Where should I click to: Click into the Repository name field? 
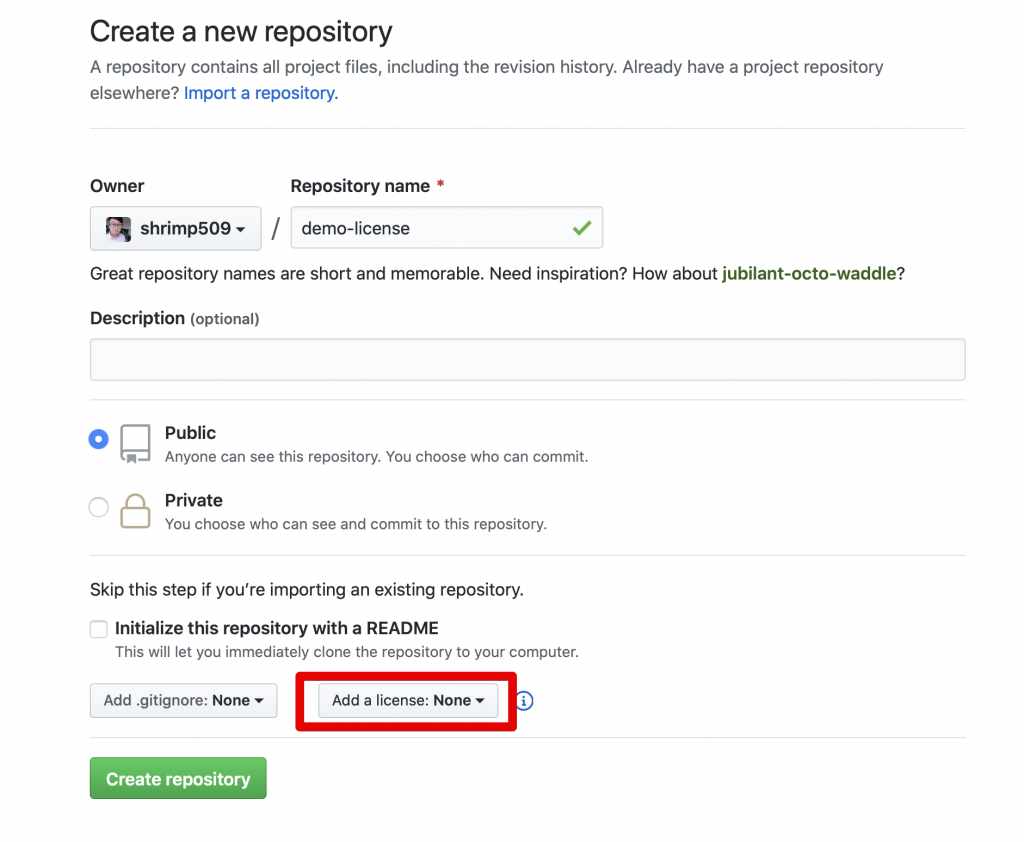pyautogui.click(x=447, y=227)
